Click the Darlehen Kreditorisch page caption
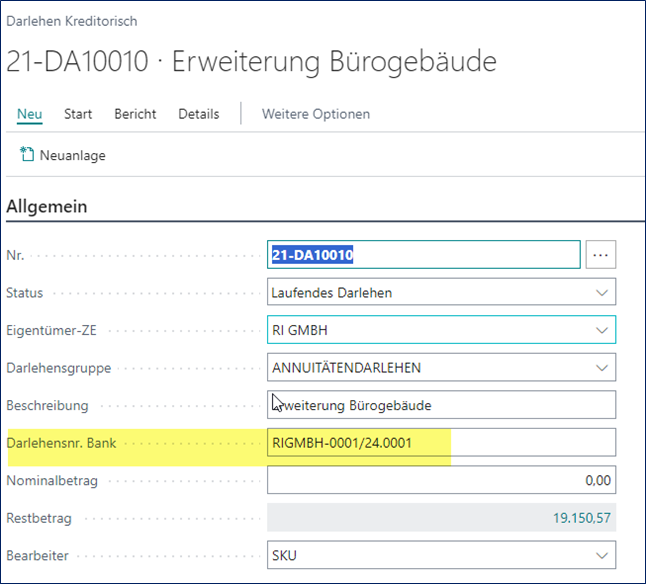The height and width of the screenshot is (584, 646). click(72, 20)
